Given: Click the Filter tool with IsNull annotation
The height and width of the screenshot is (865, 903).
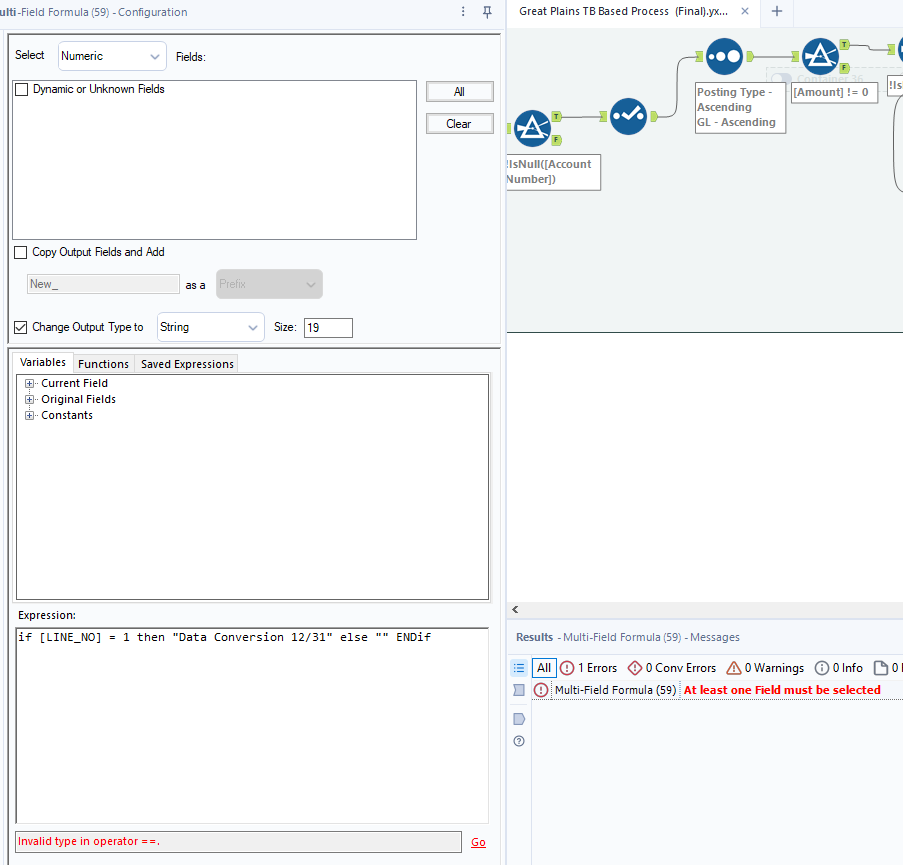Looking at the screenshot, I should point(533,128).
